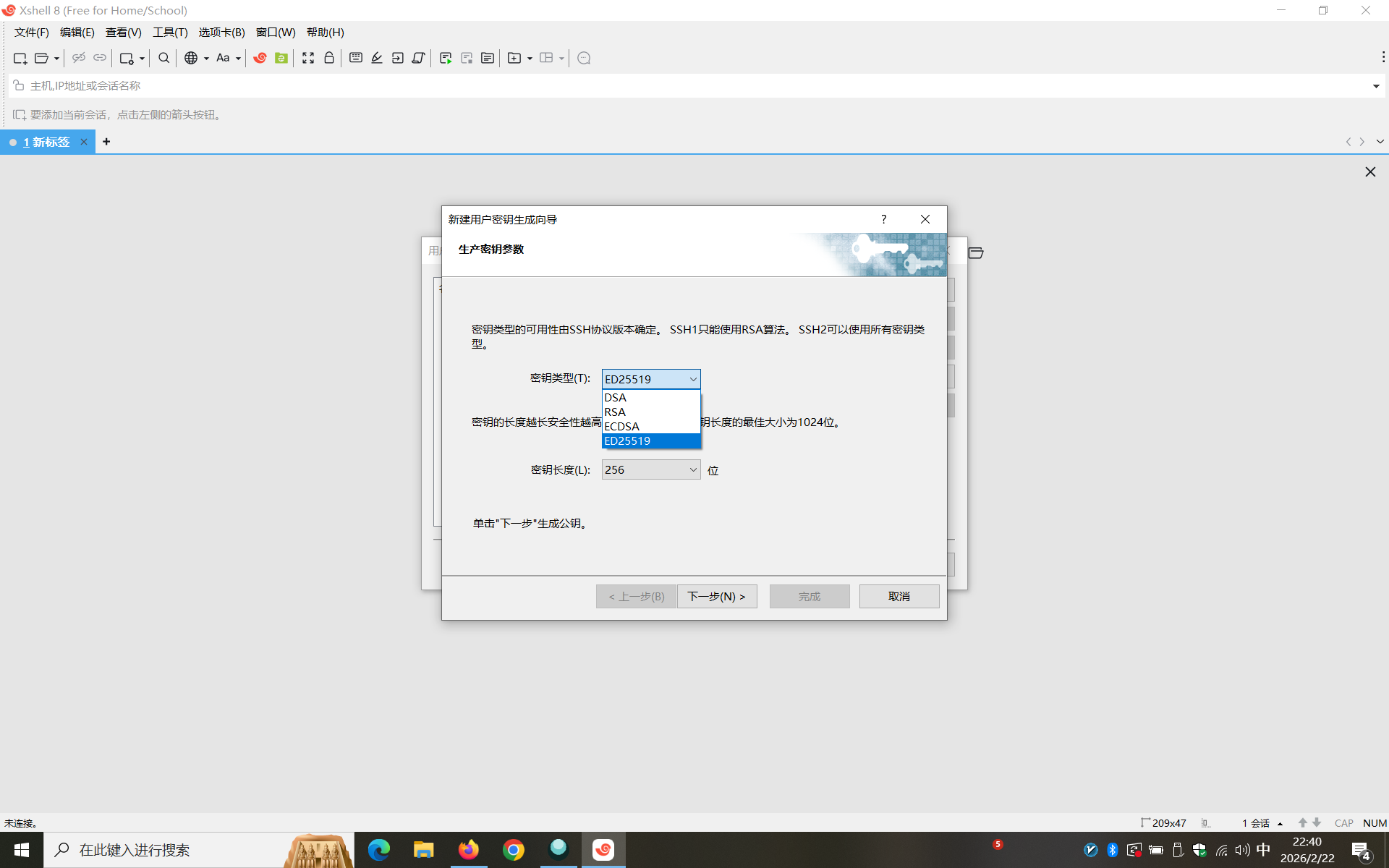Open the 查看(V) menu
This screenshot has width=1389, height=868.
click(x=123, y=33)
